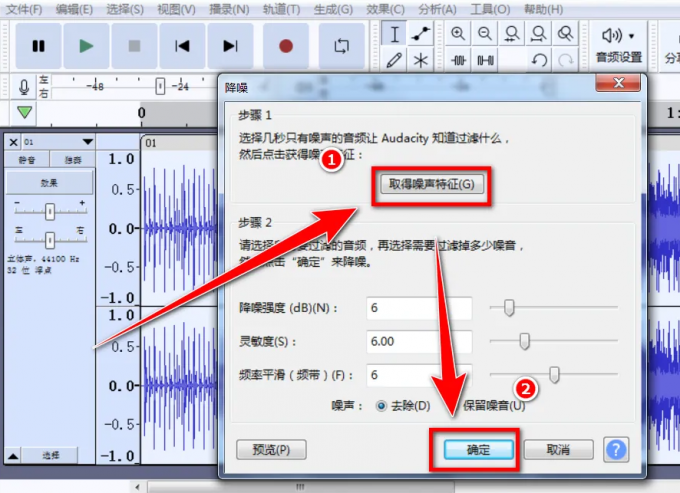Open the 工具(O) menu

click(490, 9)
